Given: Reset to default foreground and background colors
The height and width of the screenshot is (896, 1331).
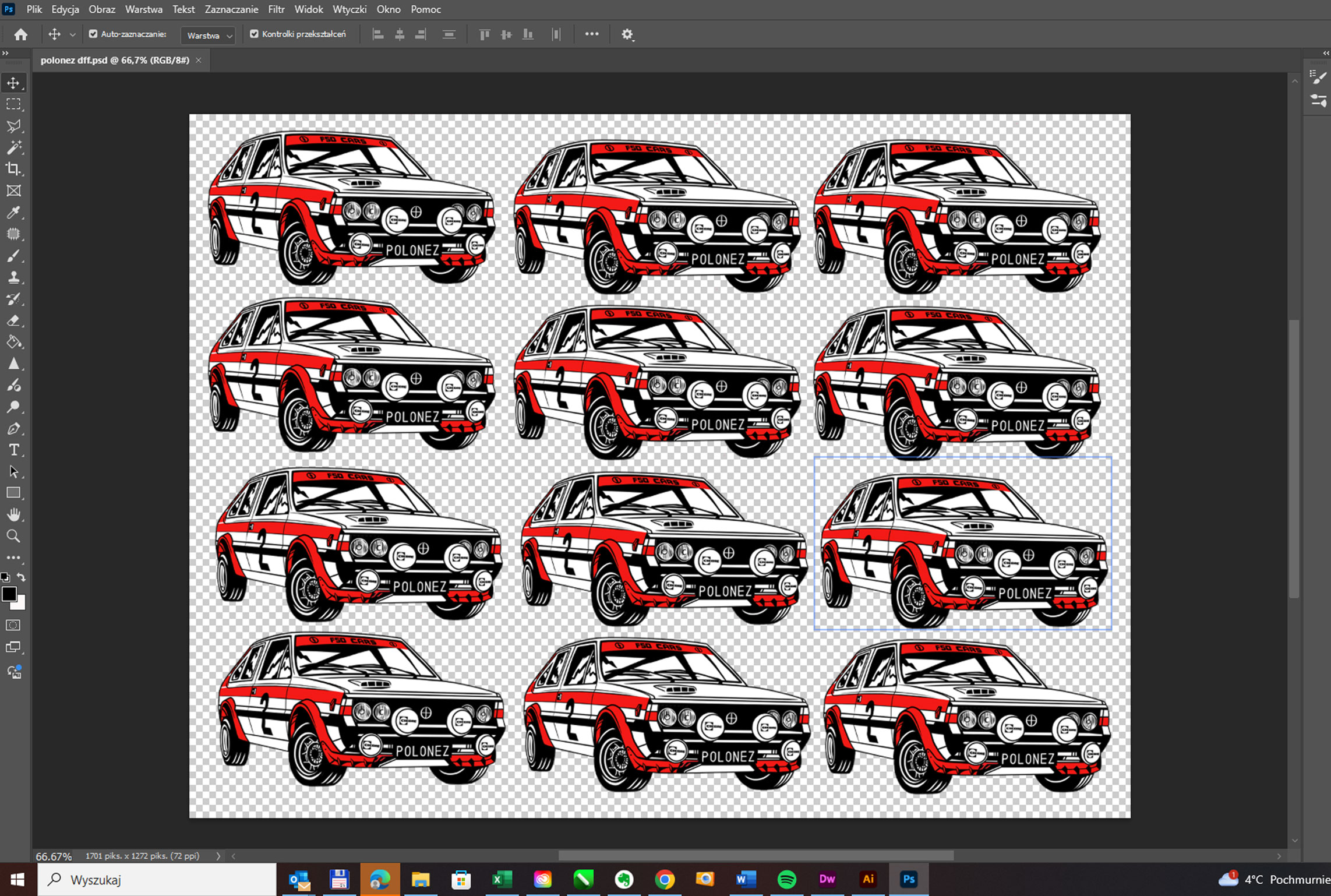Looking at the screenshot, I should pos(5,577).
